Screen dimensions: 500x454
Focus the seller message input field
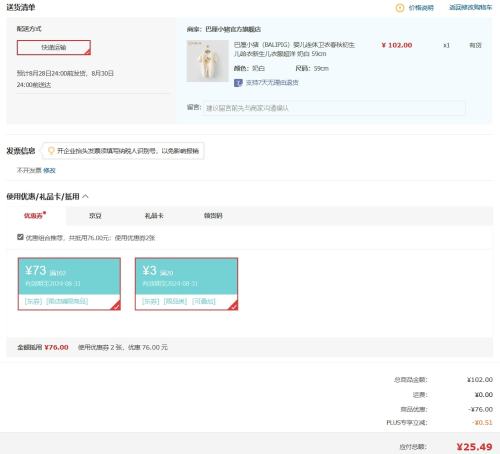334,108
